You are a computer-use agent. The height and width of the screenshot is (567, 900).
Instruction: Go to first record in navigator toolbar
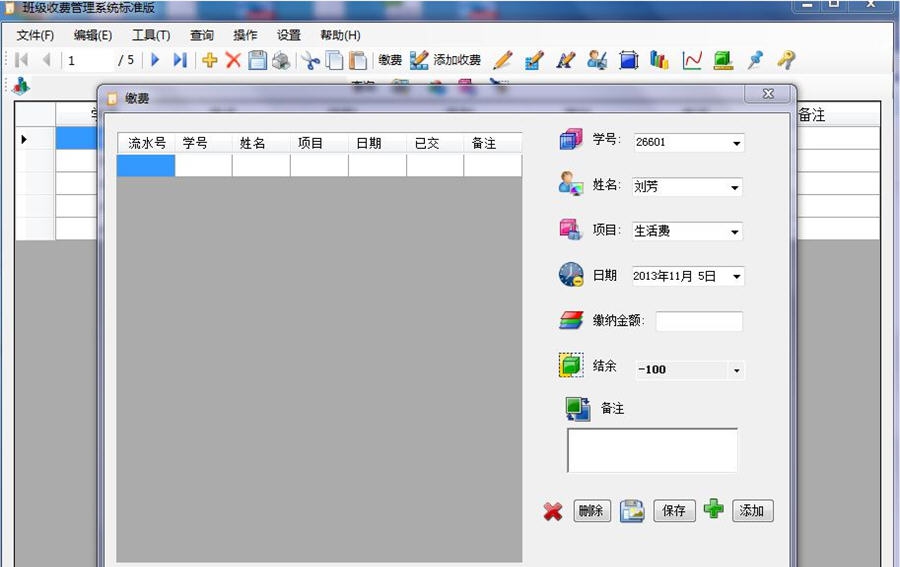pyautogui.click(x=22, y=60)
